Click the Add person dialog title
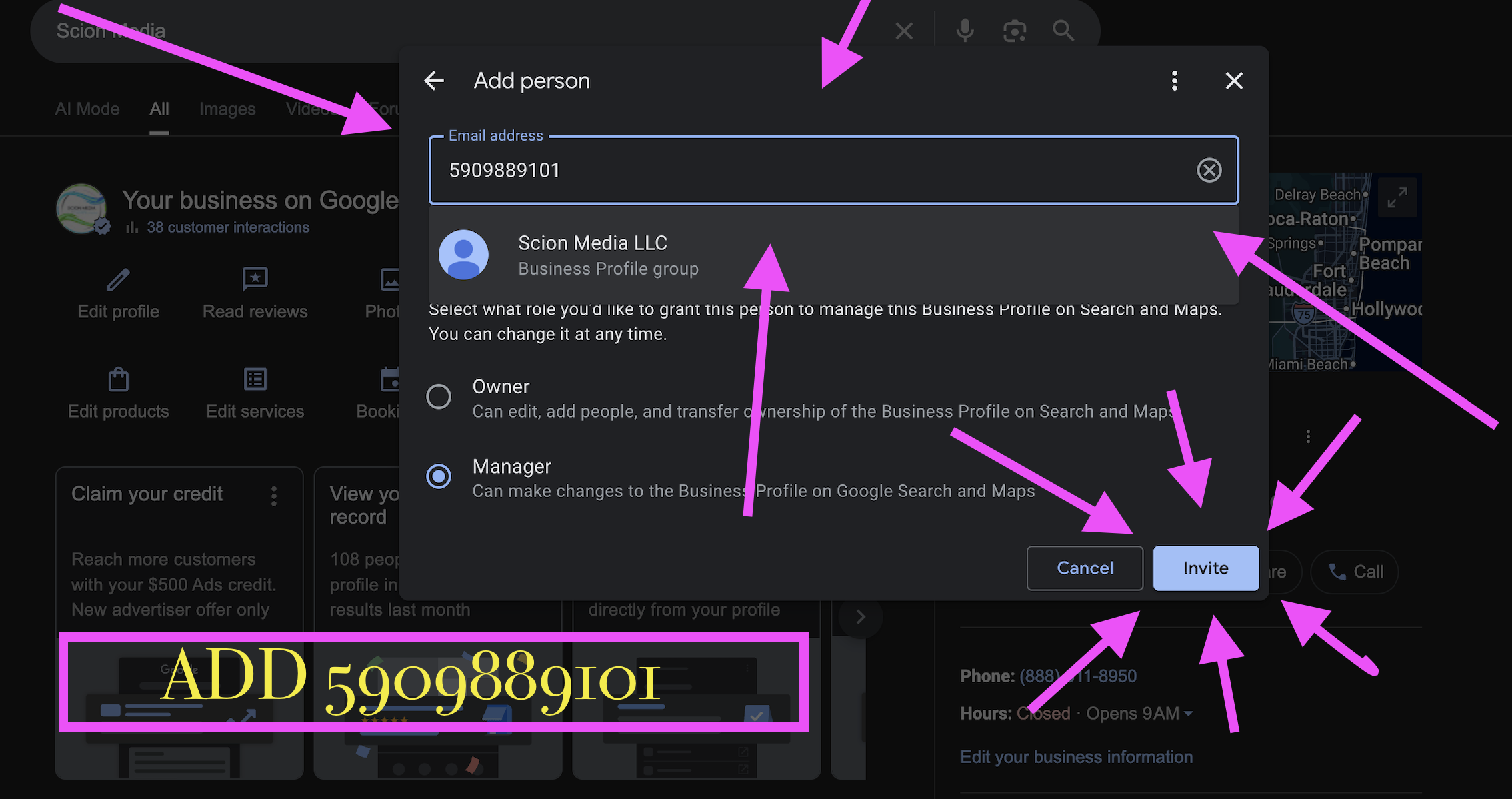The height and width of the screenshot is (799, 1512). [532, 81]
